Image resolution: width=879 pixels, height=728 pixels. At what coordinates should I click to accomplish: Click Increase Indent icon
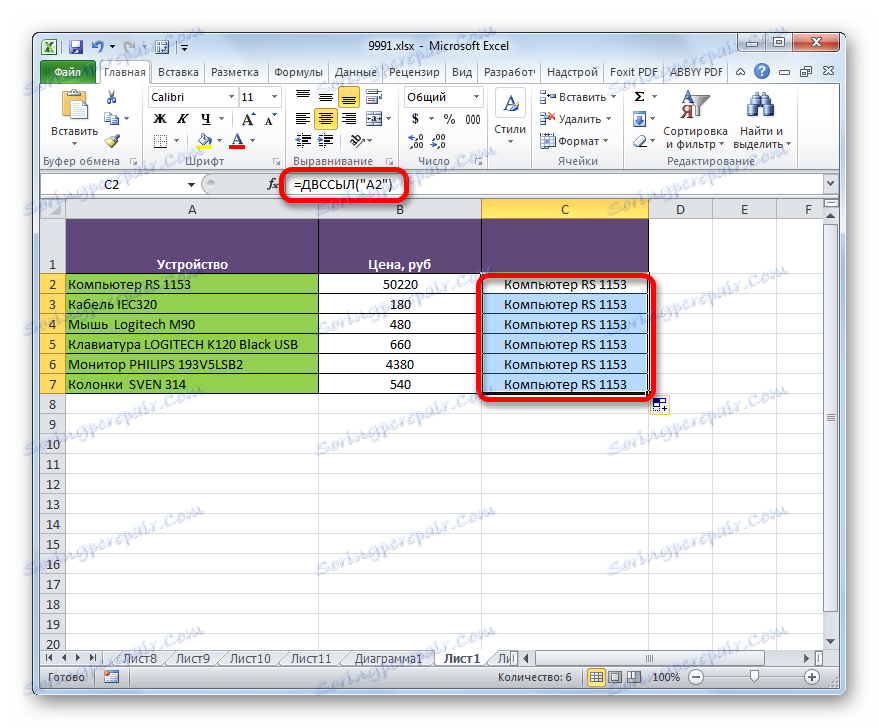pos(326,141)
